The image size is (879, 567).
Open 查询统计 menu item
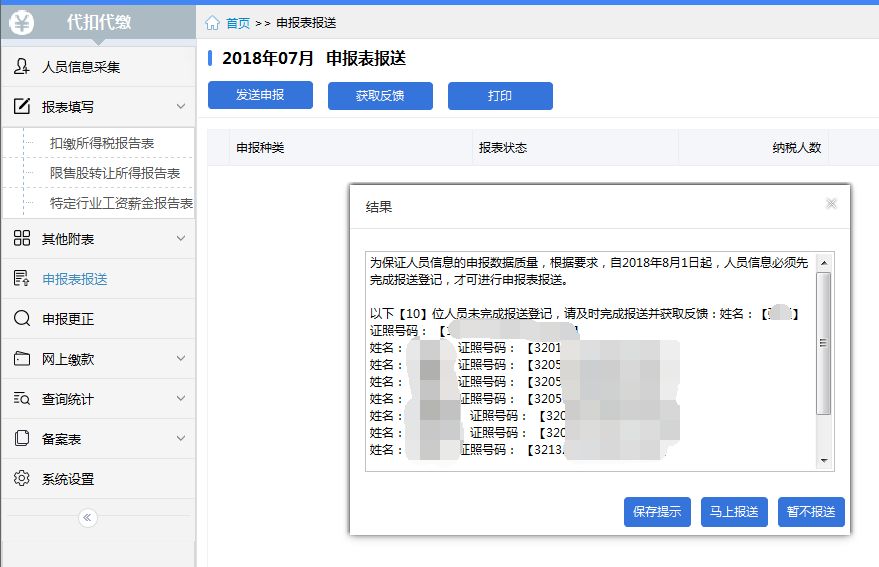98,399
